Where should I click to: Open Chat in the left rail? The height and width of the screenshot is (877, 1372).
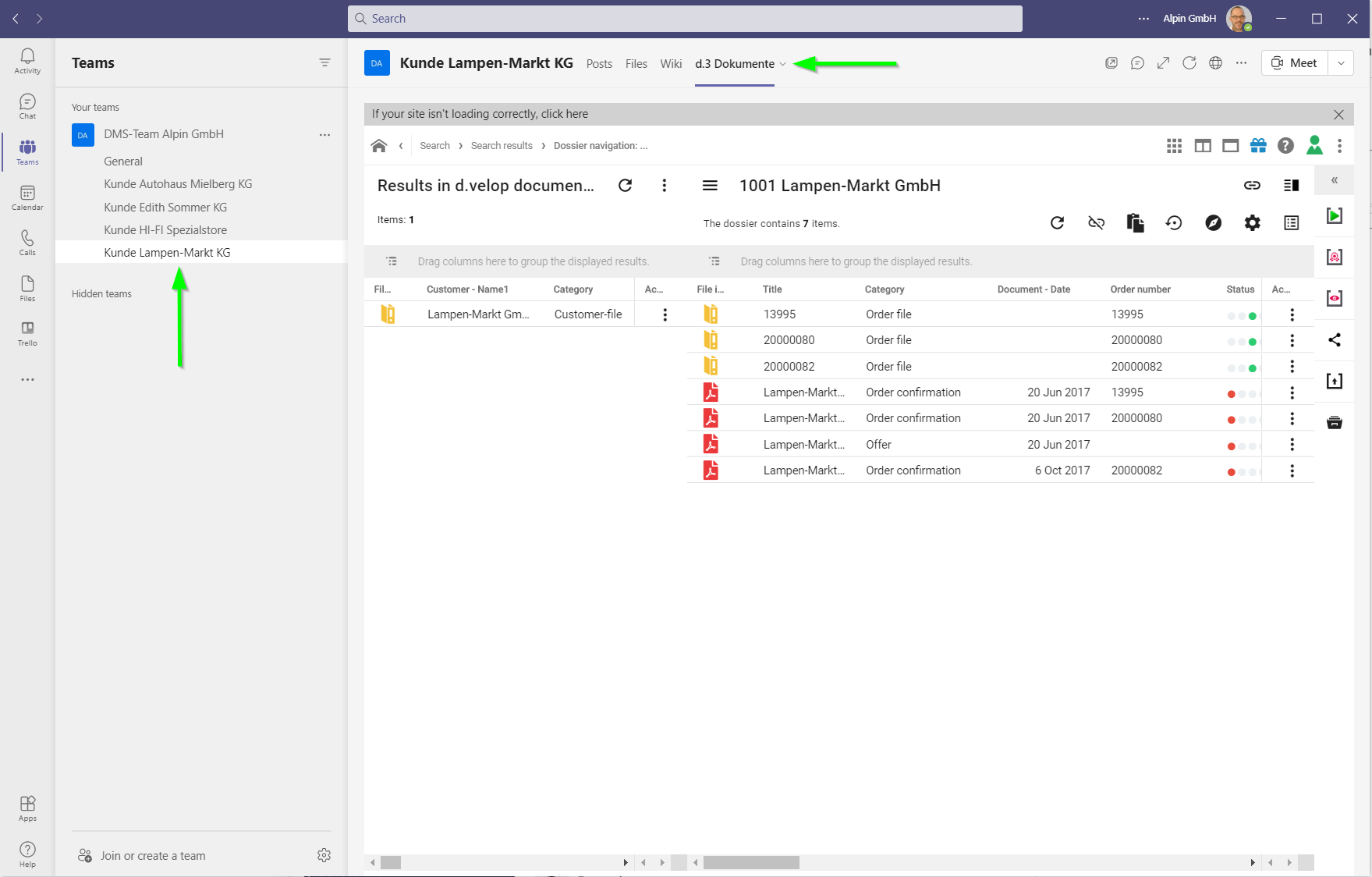(27, 106)
